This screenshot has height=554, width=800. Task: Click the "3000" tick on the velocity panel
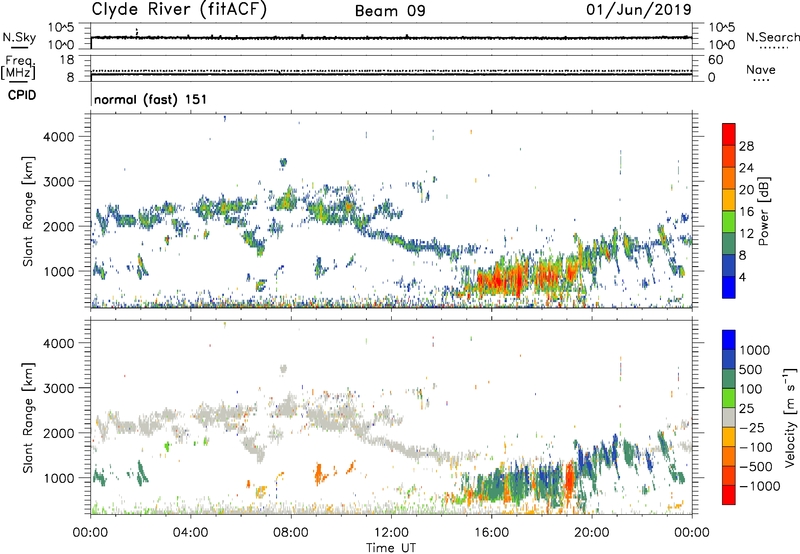pyautogui.click(x=59, y=388)
